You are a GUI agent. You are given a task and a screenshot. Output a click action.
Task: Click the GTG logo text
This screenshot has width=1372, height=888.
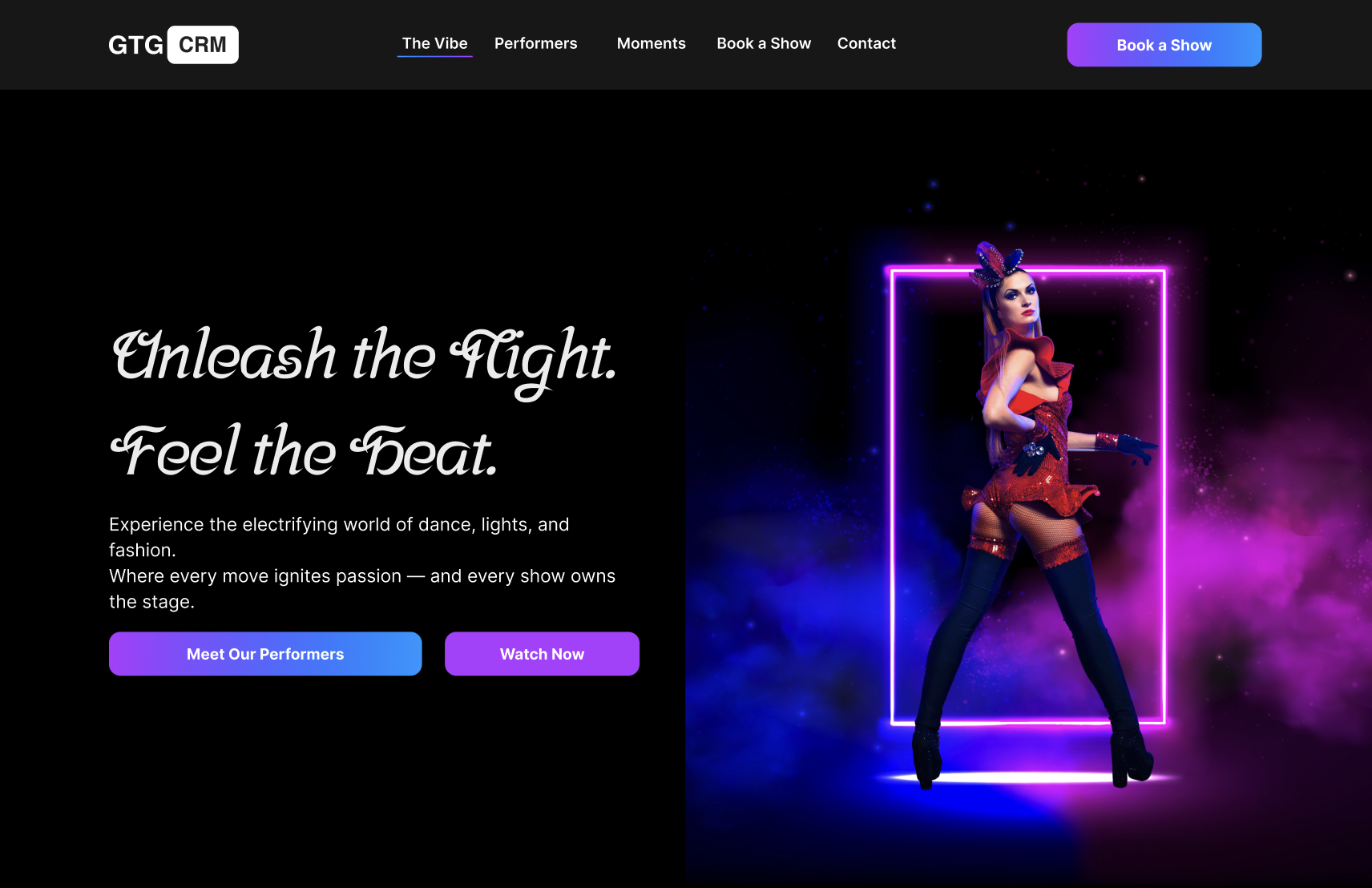(x=135, y=45)
